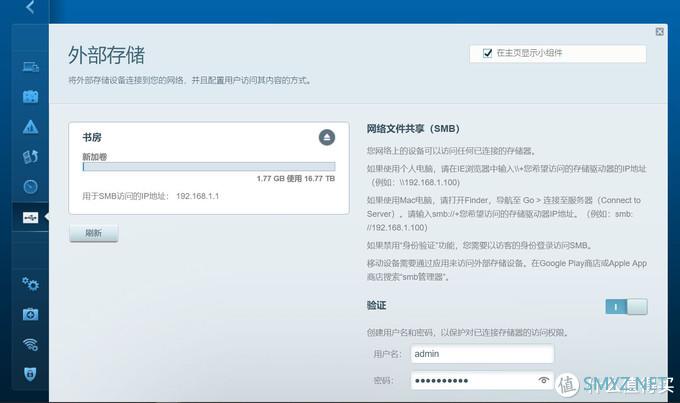The image size is (680, 403).
Task: Open Connectivity gears icon in sidebar
Action: [x=30, y=284]
